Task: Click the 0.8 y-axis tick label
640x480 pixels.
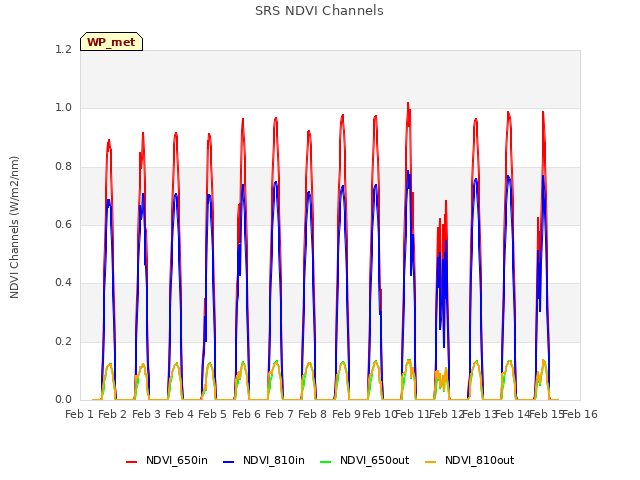Action: 63,167
